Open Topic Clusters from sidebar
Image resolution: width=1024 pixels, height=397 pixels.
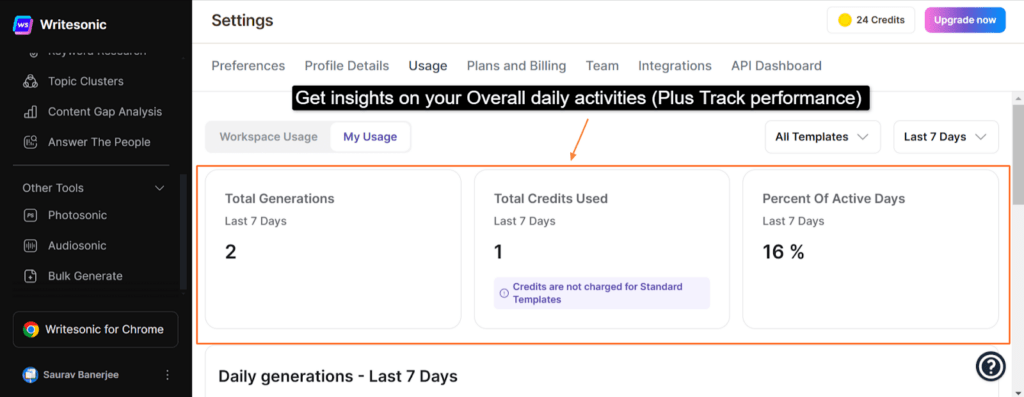[85, 82]
